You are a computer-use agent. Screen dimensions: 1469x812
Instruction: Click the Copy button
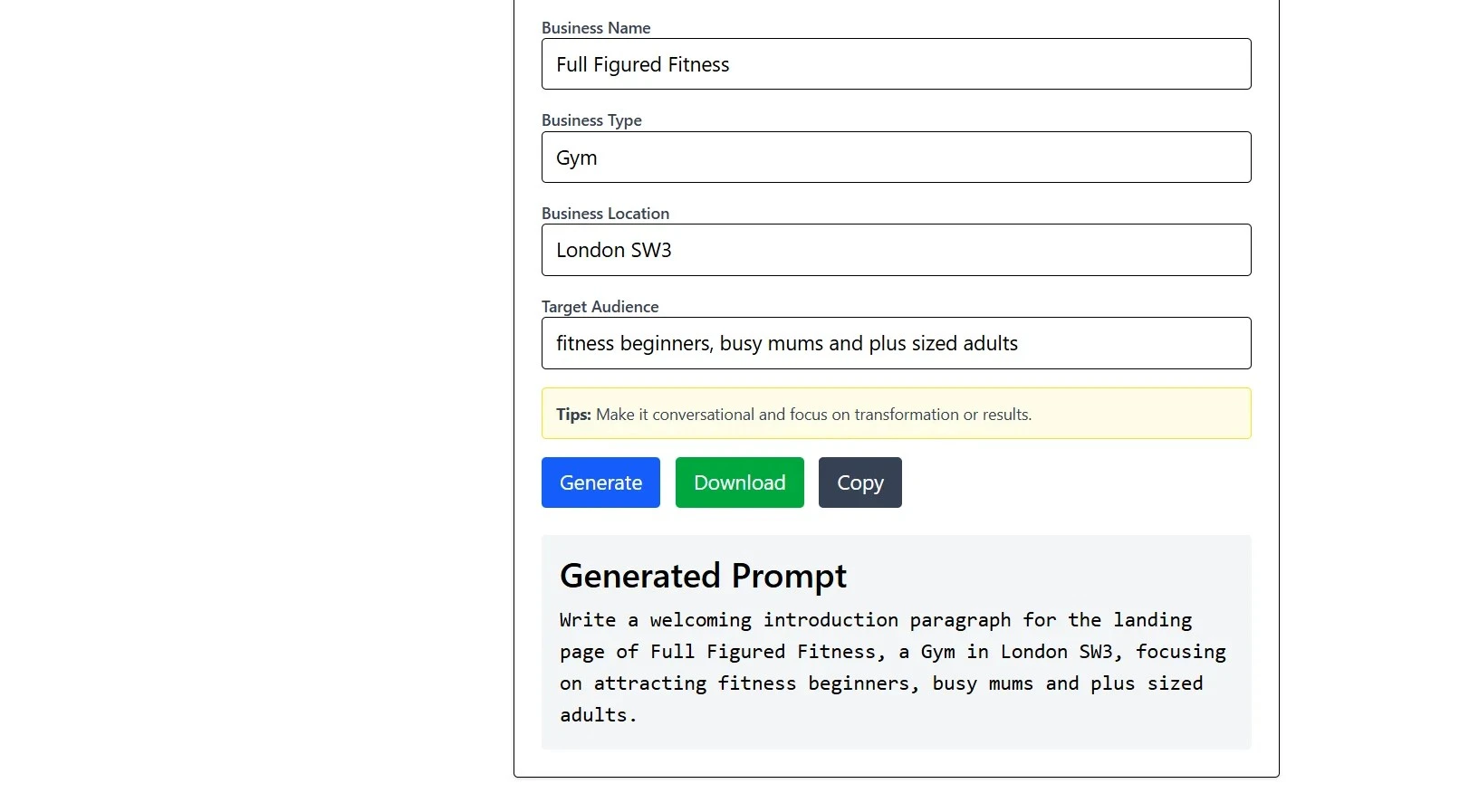[859, 482]
